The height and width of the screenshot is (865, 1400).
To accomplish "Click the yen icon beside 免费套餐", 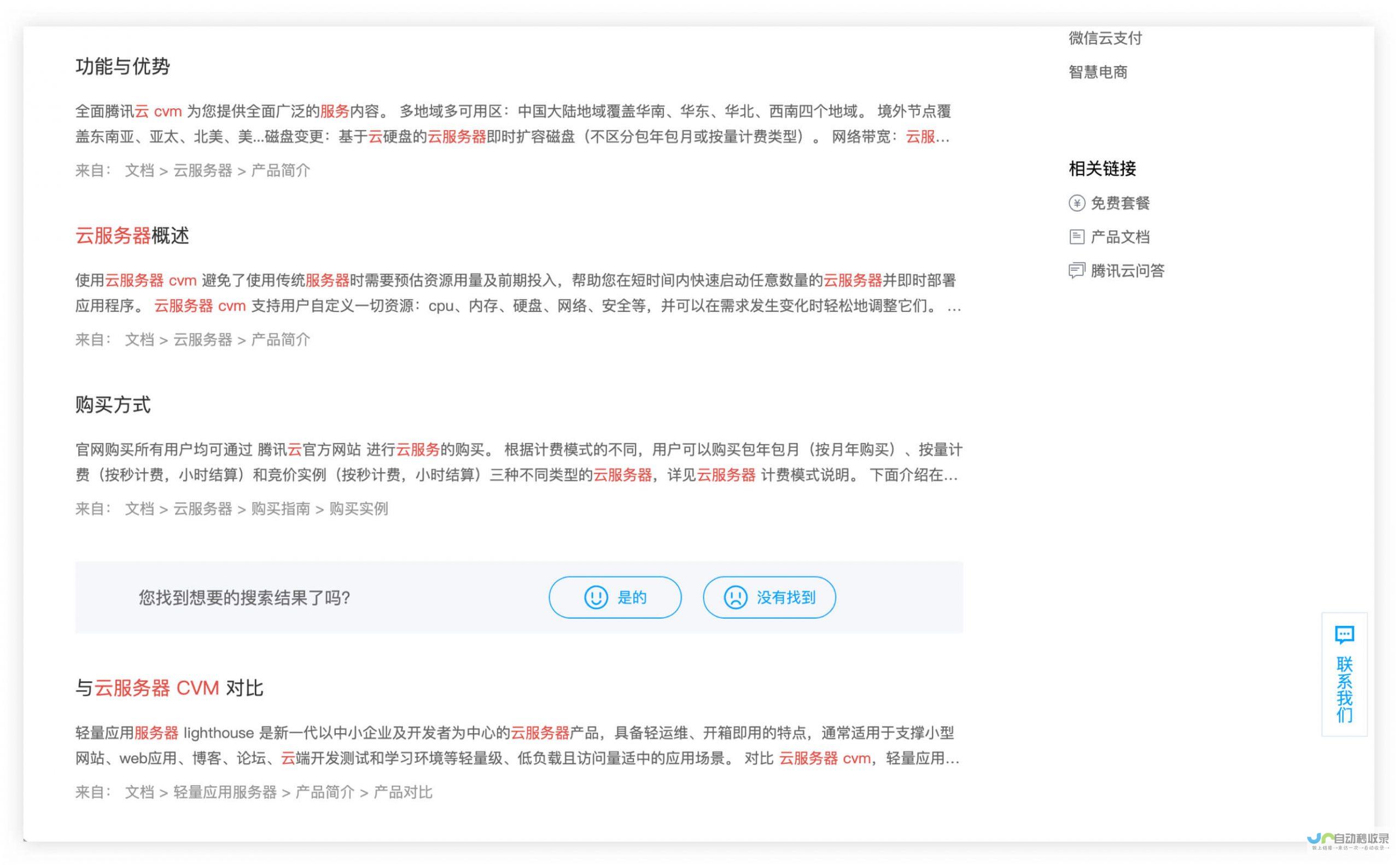I will tap(1076, 203).
